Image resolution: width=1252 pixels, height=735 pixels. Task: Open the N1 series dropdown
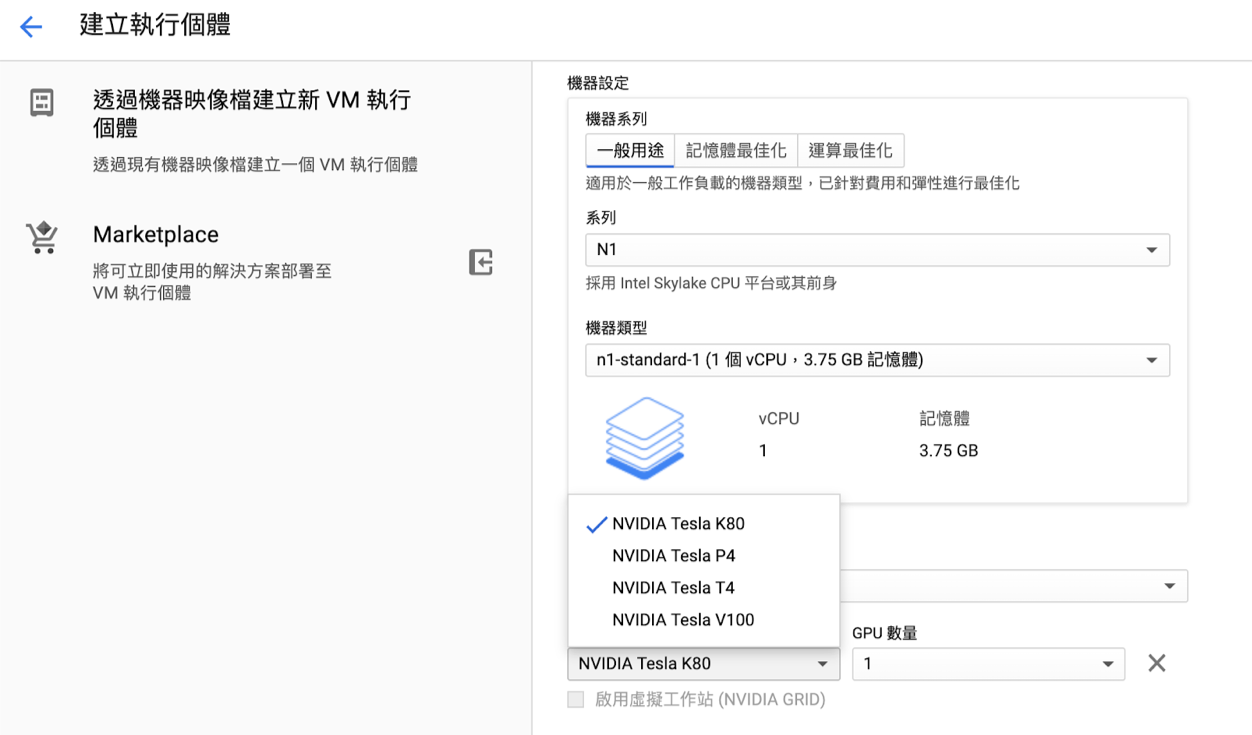[x=877, y=250]
